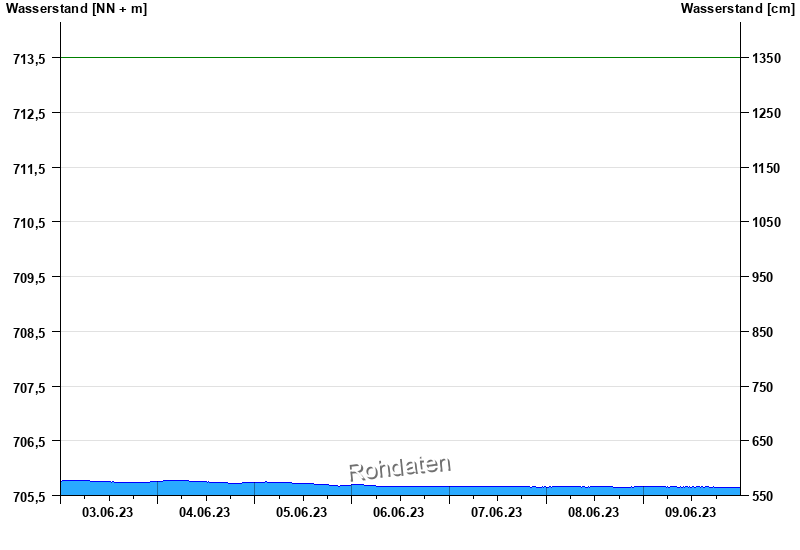Screen dimensions: 800x550
Task: Select the 08.06.23 date label
Action: (593, 513)
